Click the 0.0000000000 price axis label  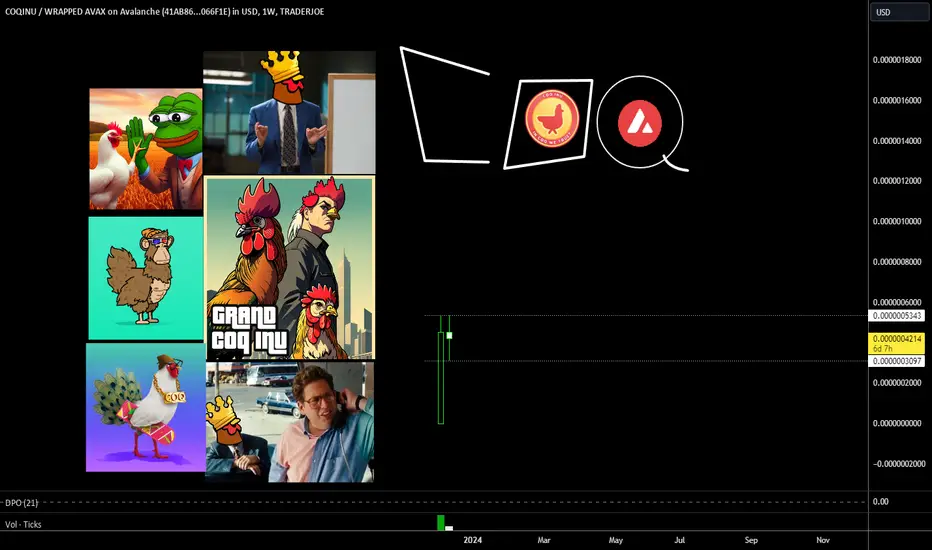(x=897, y=423)
